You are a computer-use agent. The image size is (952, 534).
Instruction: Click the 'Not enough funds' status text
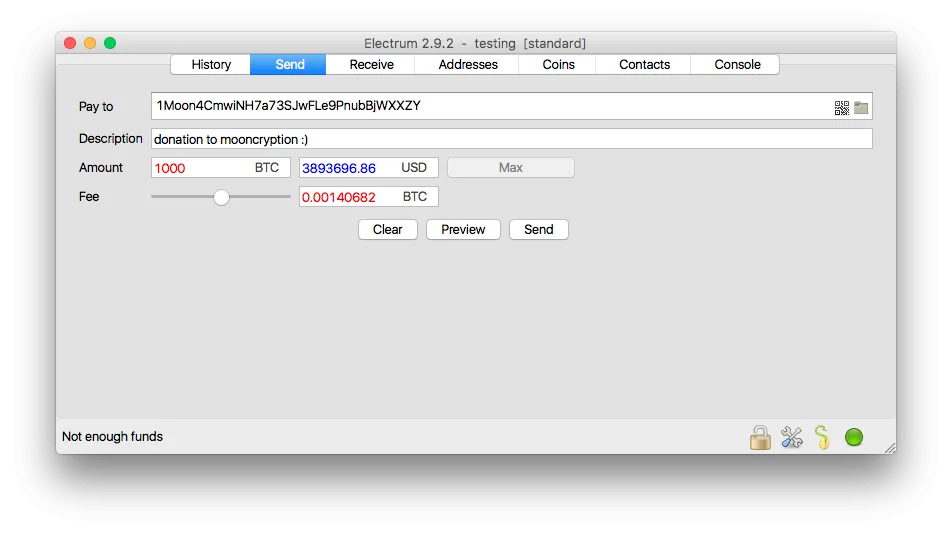pyautogui.click(x=112, y=436)
